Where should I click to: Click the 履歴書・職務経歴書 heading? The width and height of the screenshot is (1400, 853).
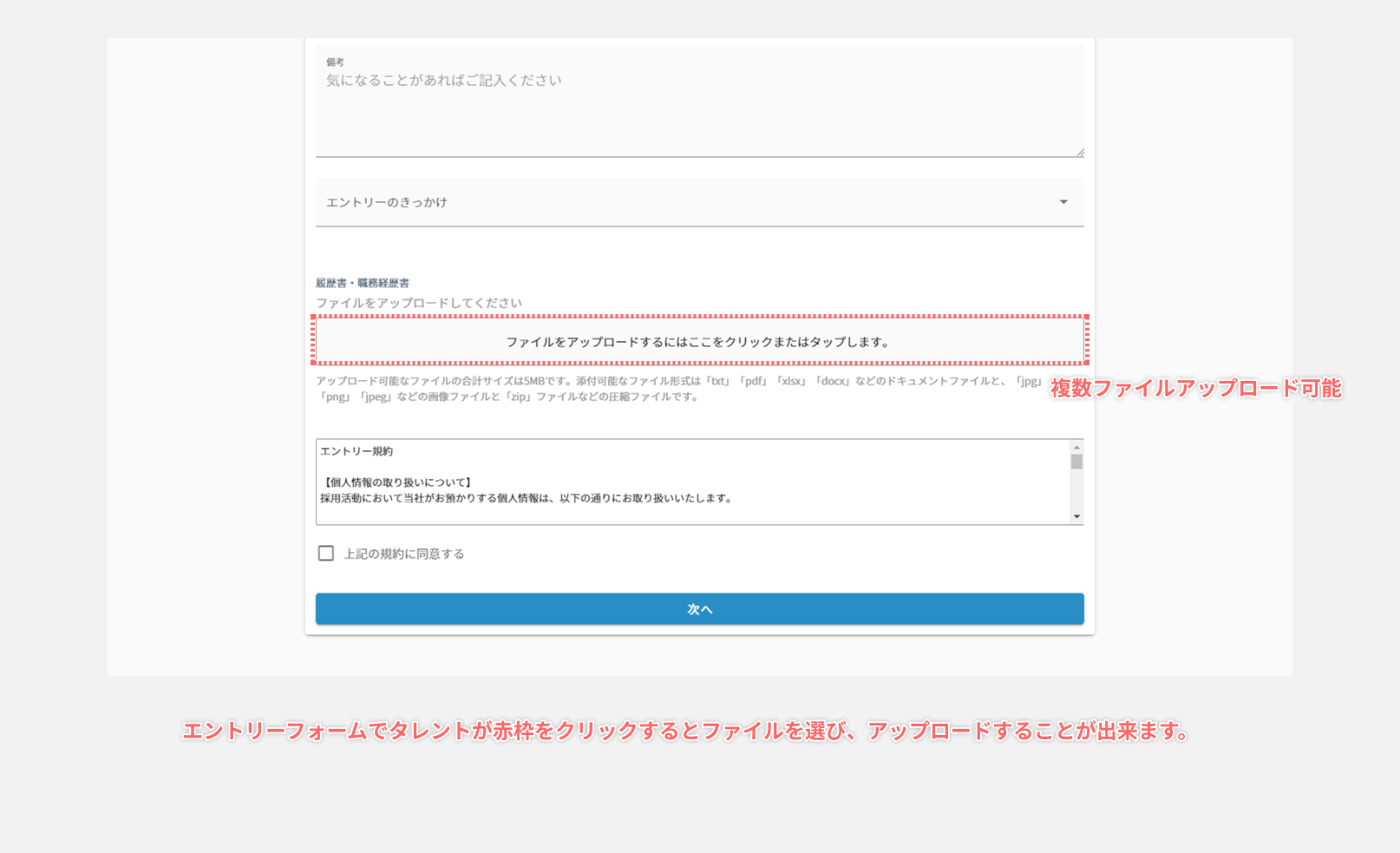click(365, 282)
